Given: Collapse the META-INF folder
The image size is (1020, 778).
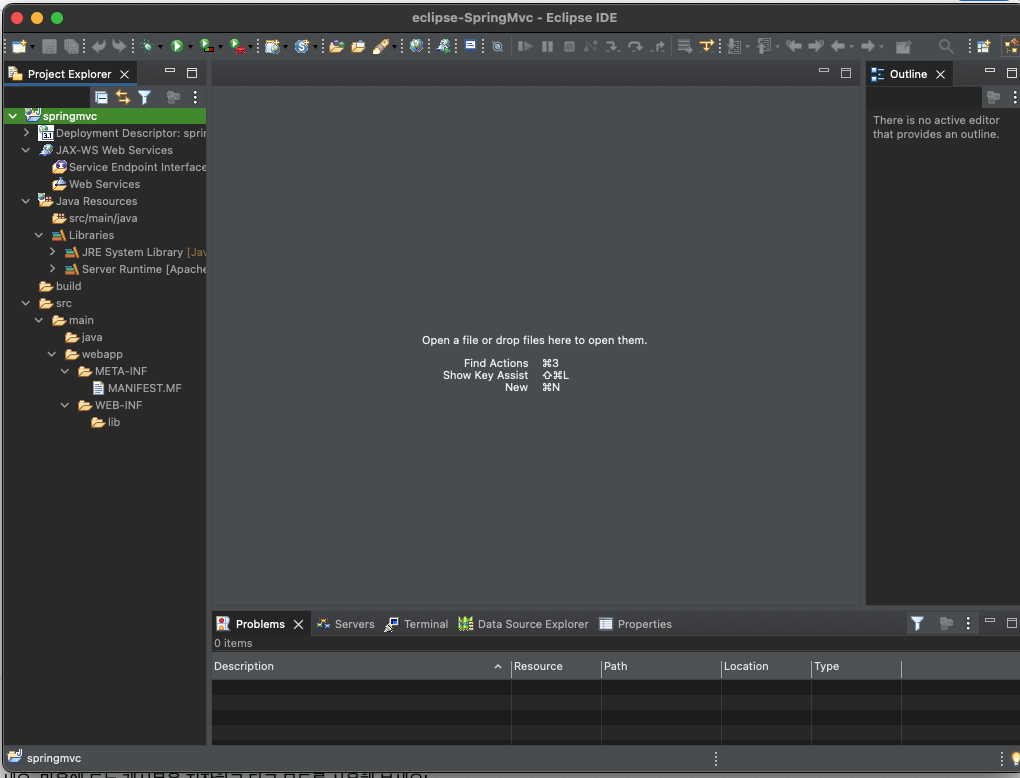Looking at the screenshot, I should (x=65, y=371).
